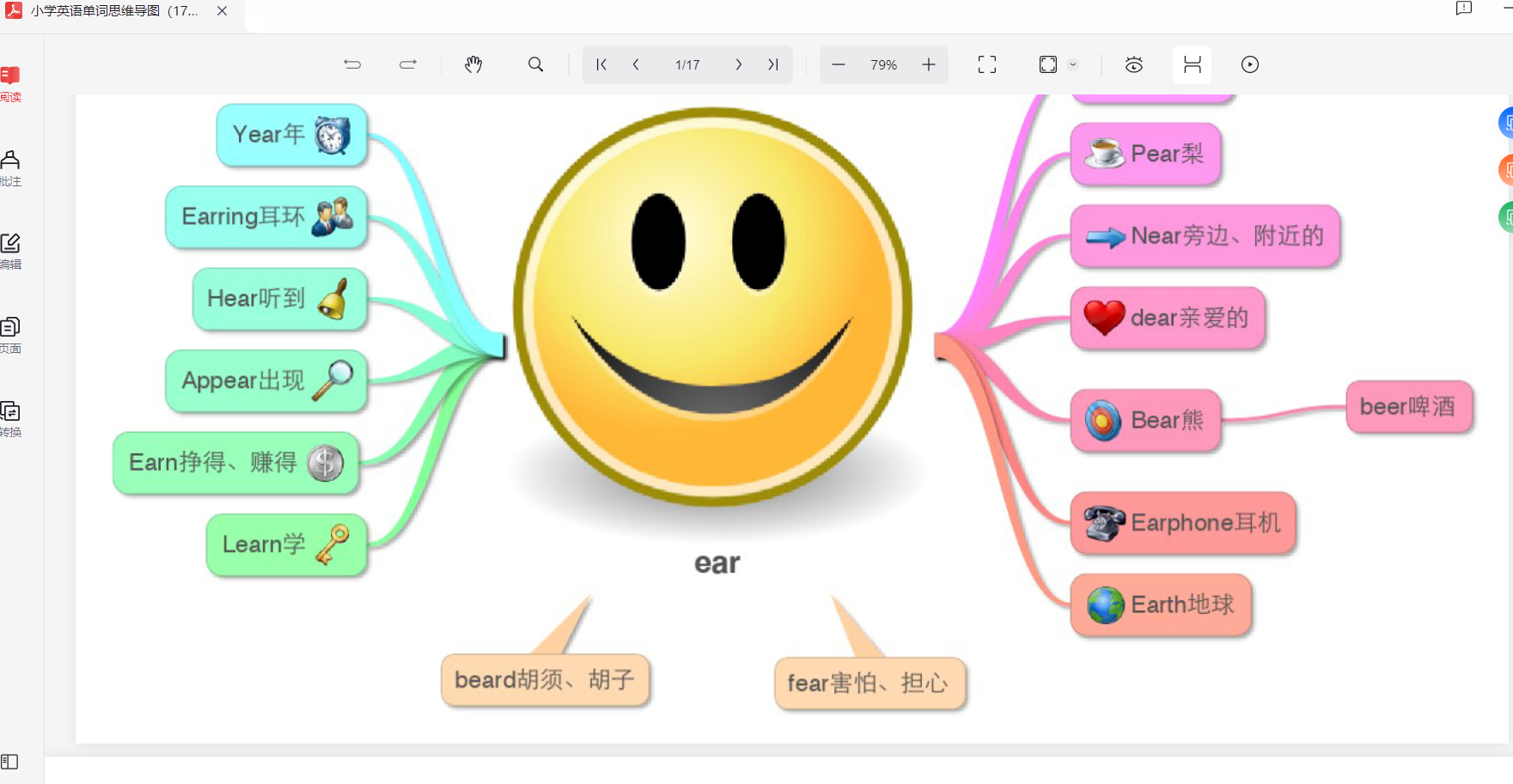
Task: Toggle the sidebar panel at bottom left
Action: (9, 762)
